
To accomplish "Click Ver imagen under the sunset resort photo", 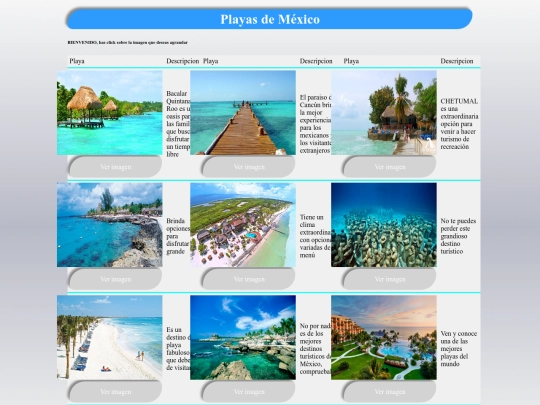I will pyautogui.click(x=390, y=392).
